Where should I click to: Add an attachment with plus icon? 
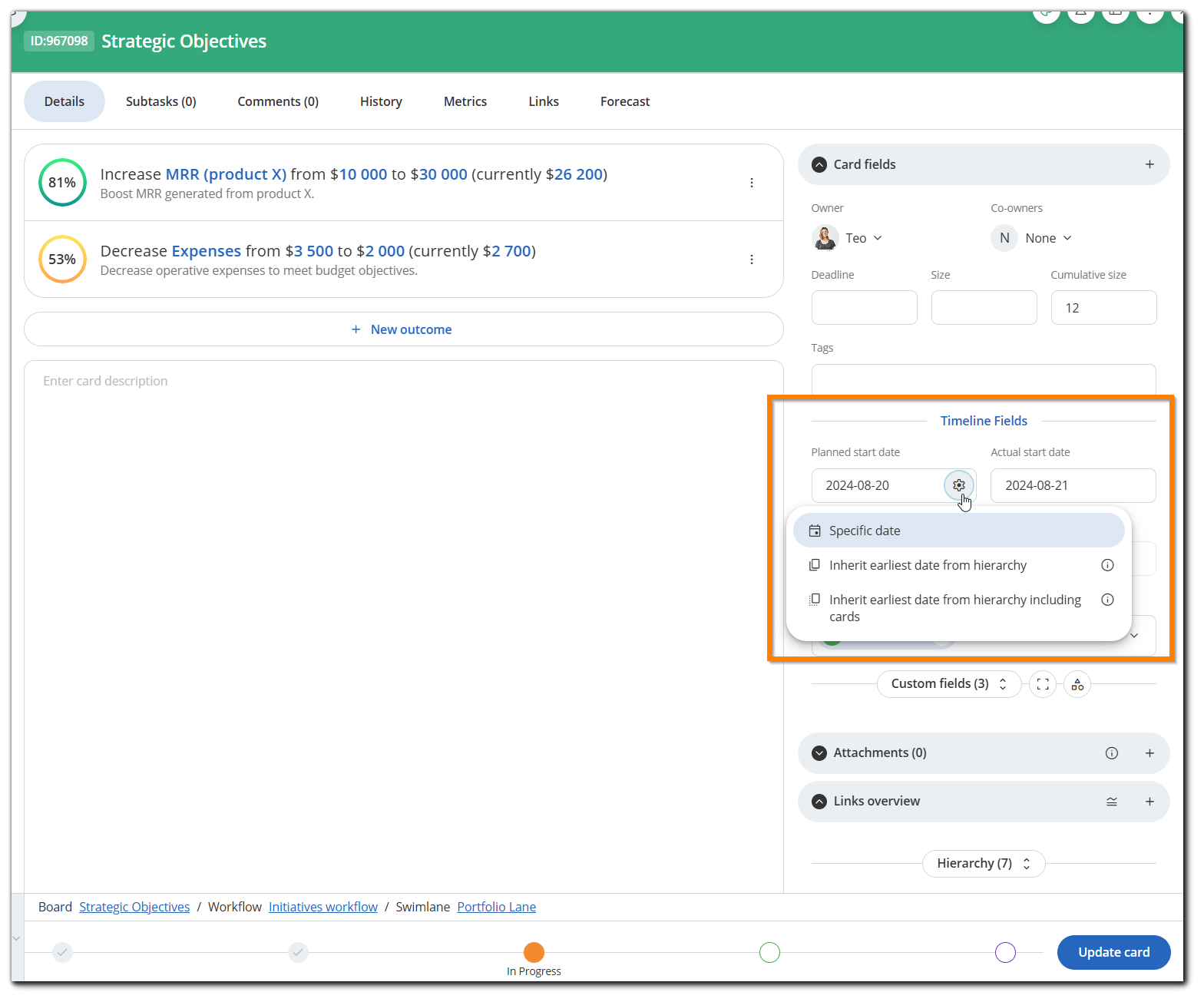coord(1149,753)
